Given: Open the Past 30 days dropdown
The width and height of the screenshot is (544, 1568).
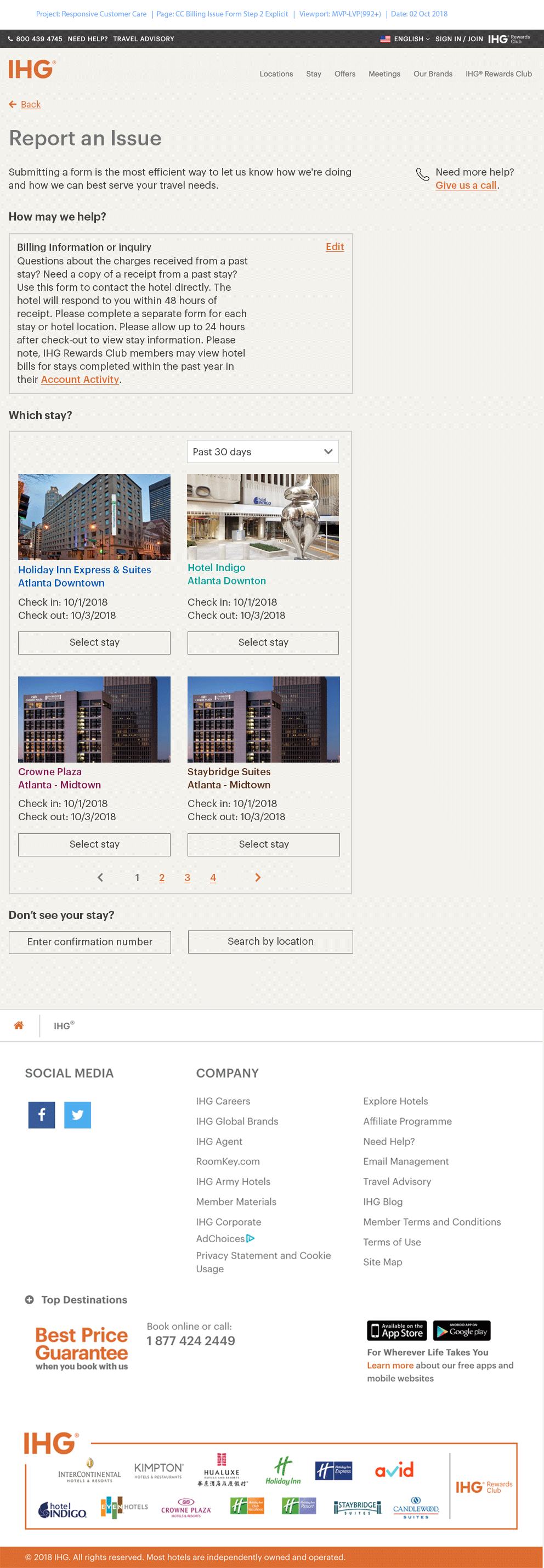Looking at the screenshot, I should (x=262, y=452).
